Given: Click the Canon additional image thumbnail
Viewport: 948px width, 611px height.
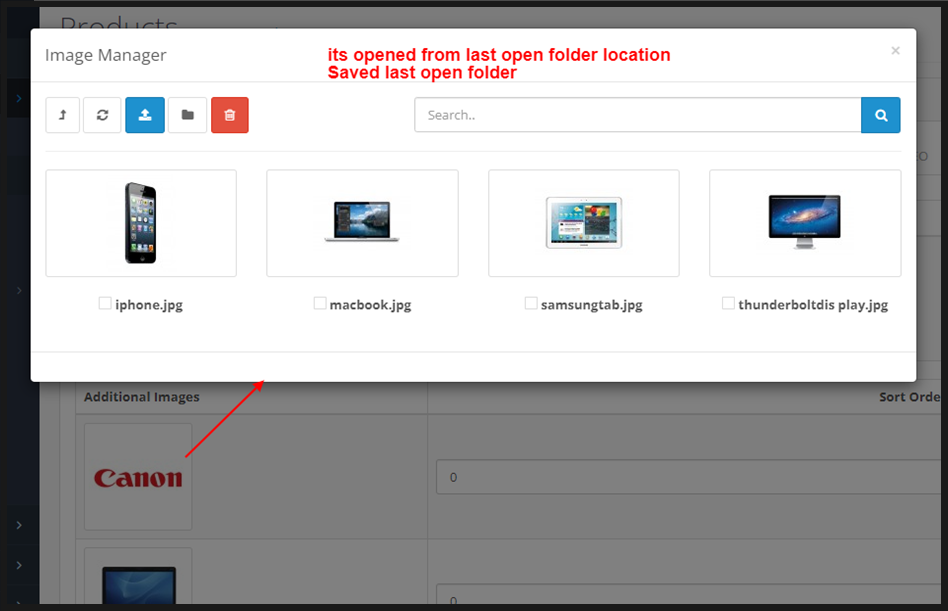Looking at the screenshot, I should point(137,477).
